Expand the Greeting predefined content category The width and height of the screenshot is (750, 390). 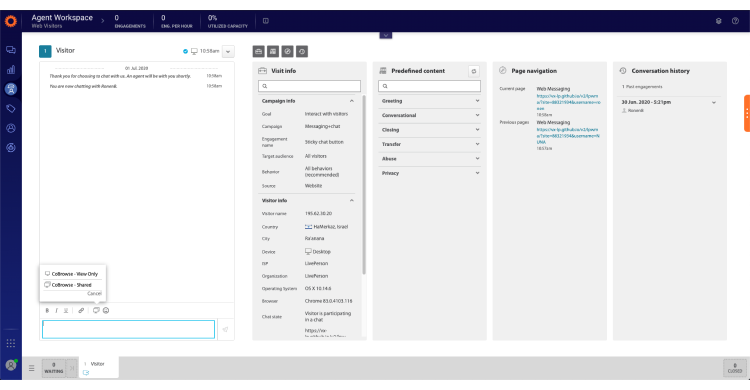[x=430, y=101]
